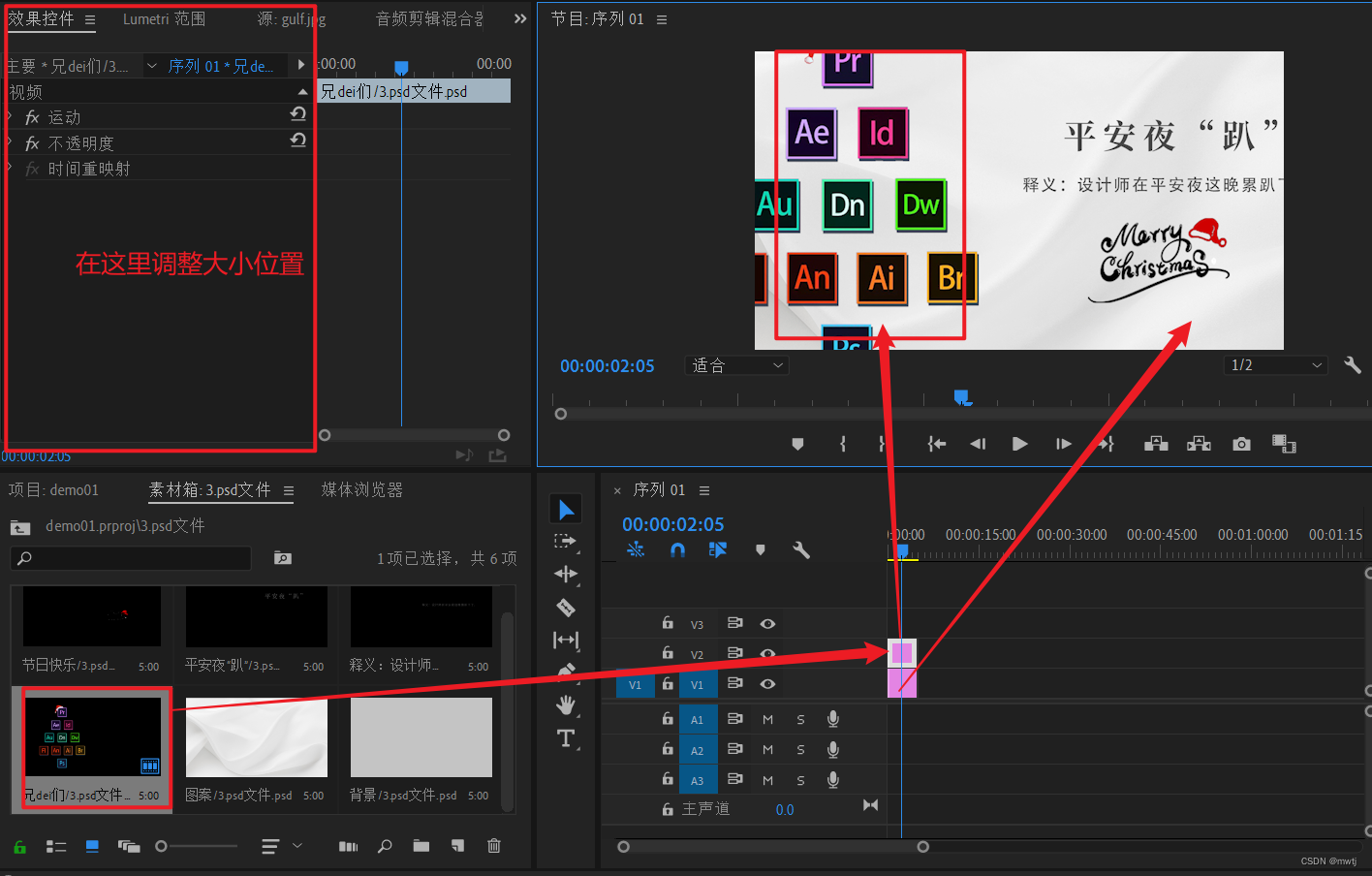Delete selected item with trash icon
This screenshot has height=876, width=1372.
coord(494,846)
